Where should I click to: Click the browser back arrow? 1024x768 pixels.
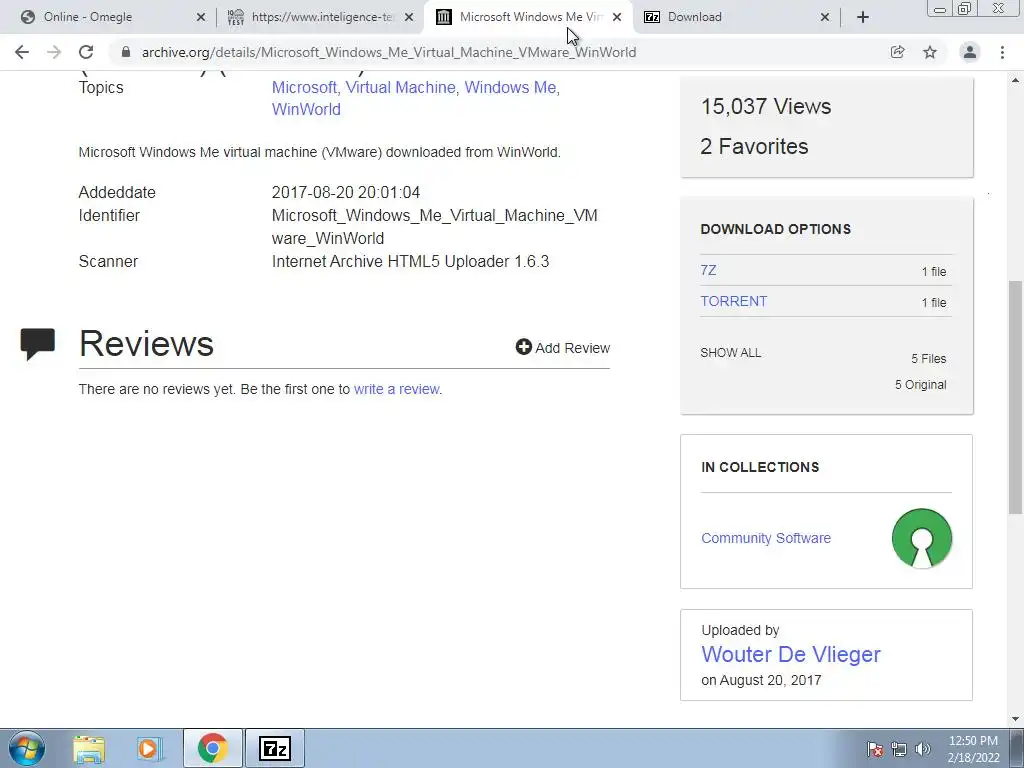[22, 52]
